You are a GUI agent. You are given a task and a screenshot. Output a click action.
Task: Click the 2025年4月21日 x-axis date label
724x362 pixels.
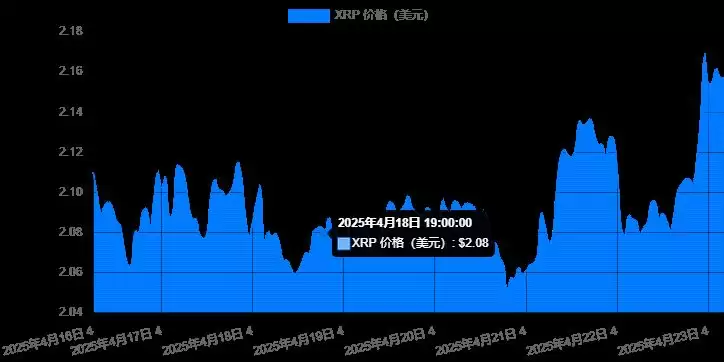pyautogui.click(x=480, y=342)
